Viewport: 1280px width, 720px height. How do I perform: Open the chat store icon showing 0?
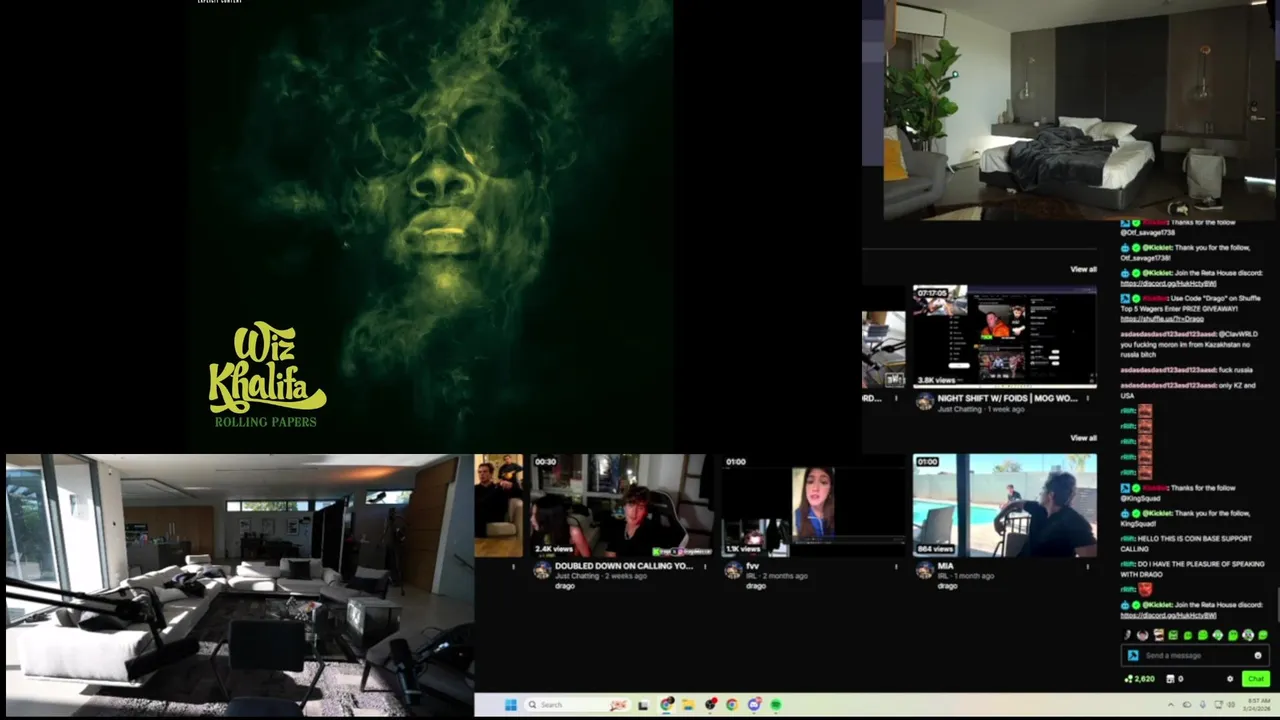tap(1175, 679)
